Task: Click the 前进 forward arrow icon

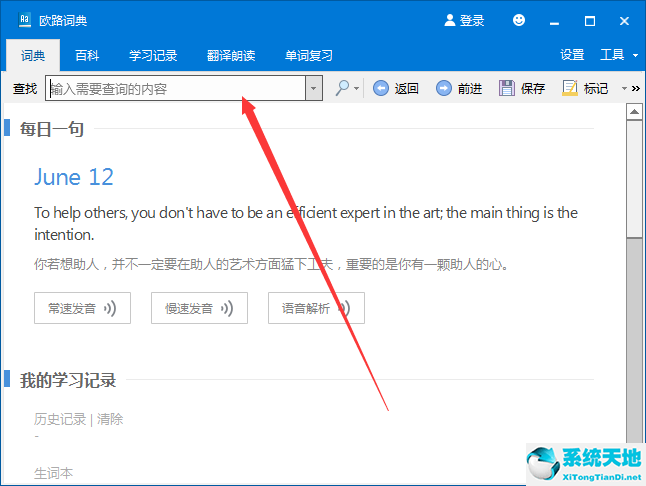Action: tap(444, 88)
